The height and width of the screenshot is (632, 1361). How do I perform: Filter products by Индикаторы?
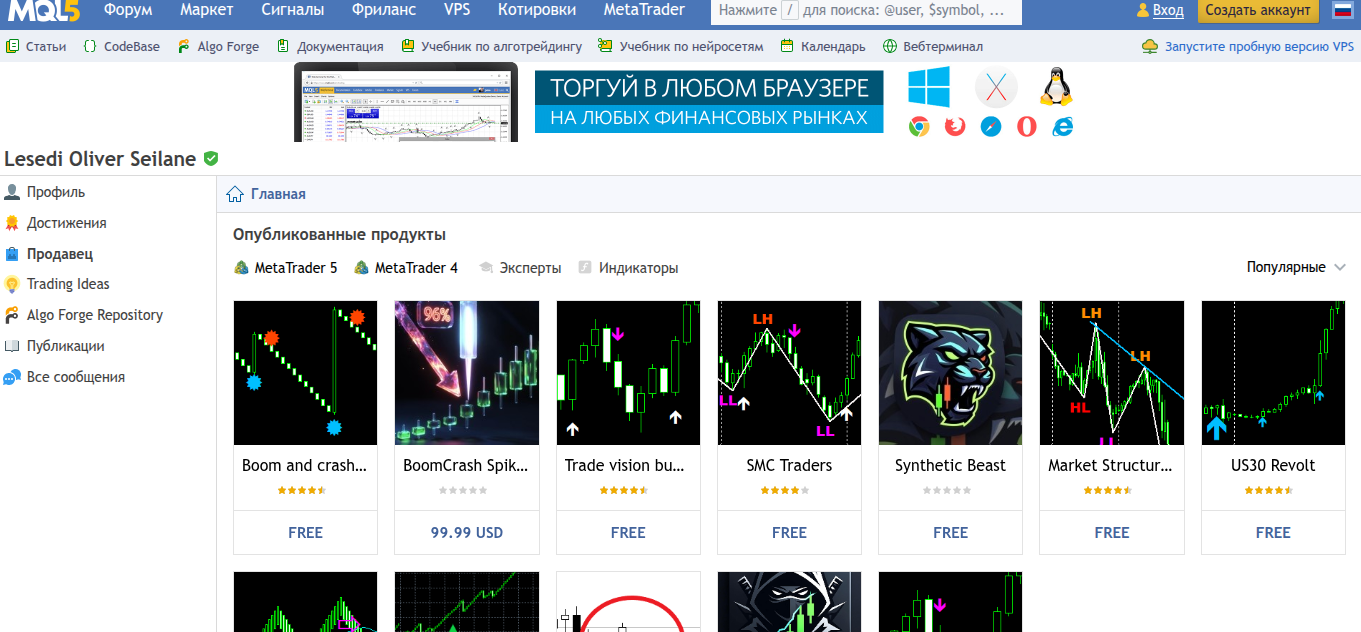click(x=628, y=268)
